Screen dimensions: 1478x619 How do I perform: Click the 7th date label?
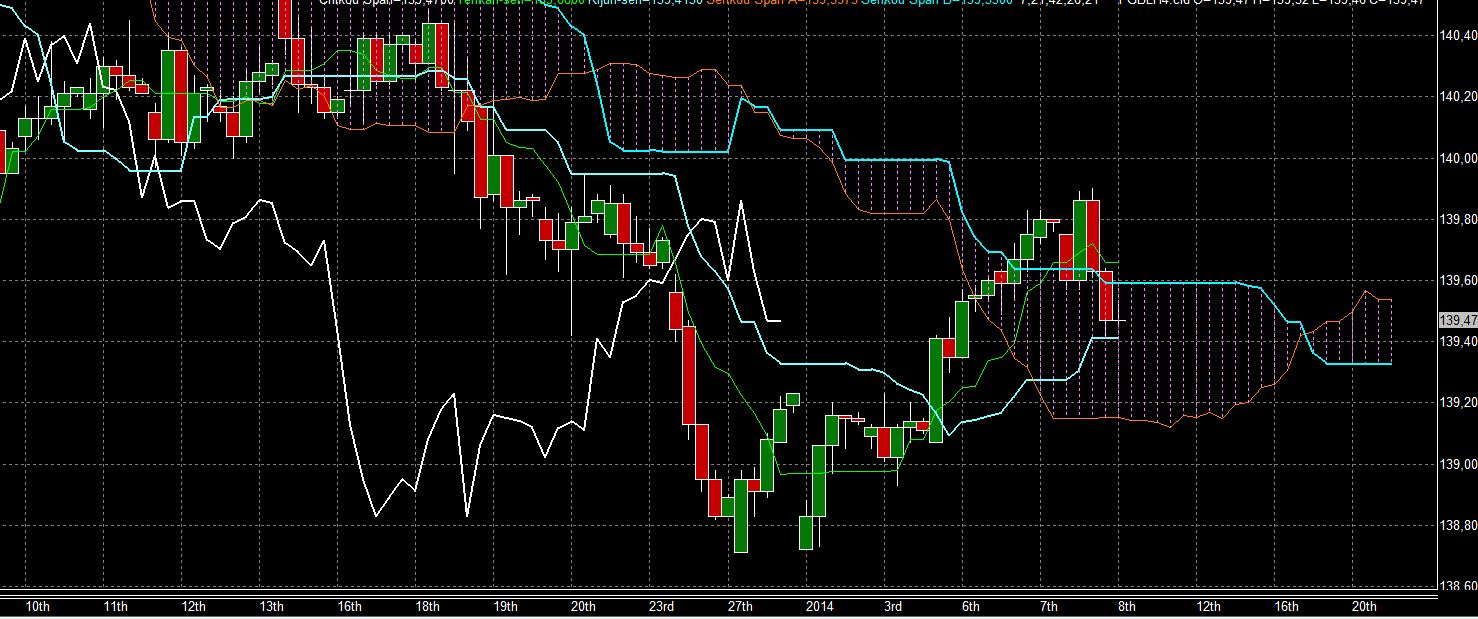1048,607
